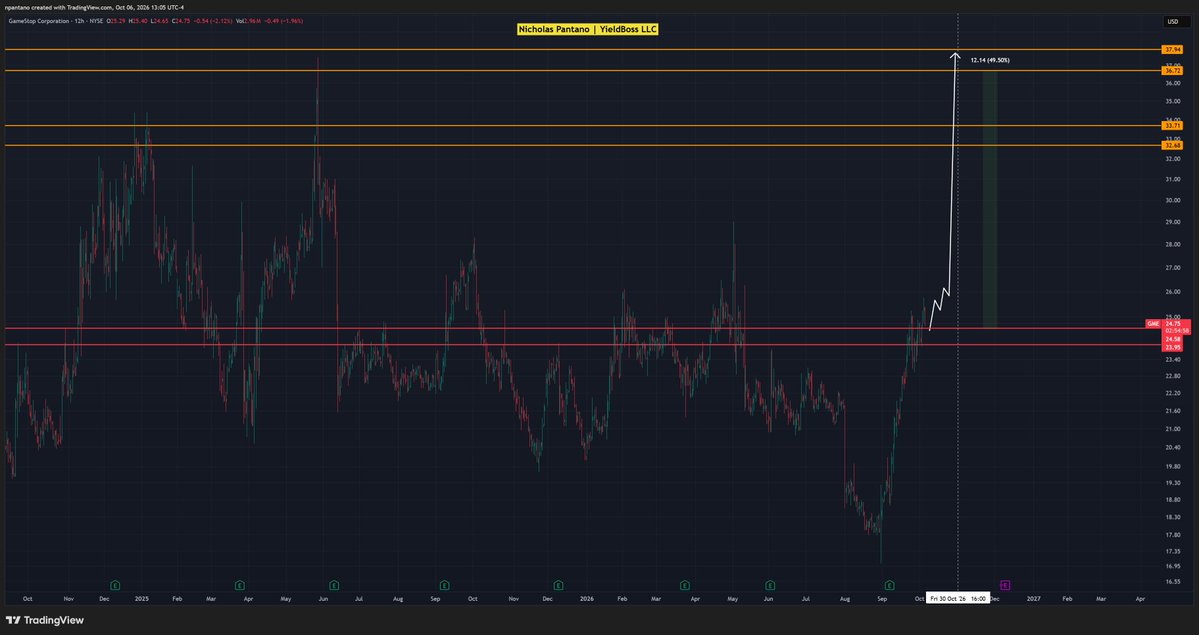Select the earnings marker in June 2026
This screenshot has height=635, width=1199.
click(x=769, y=585)
